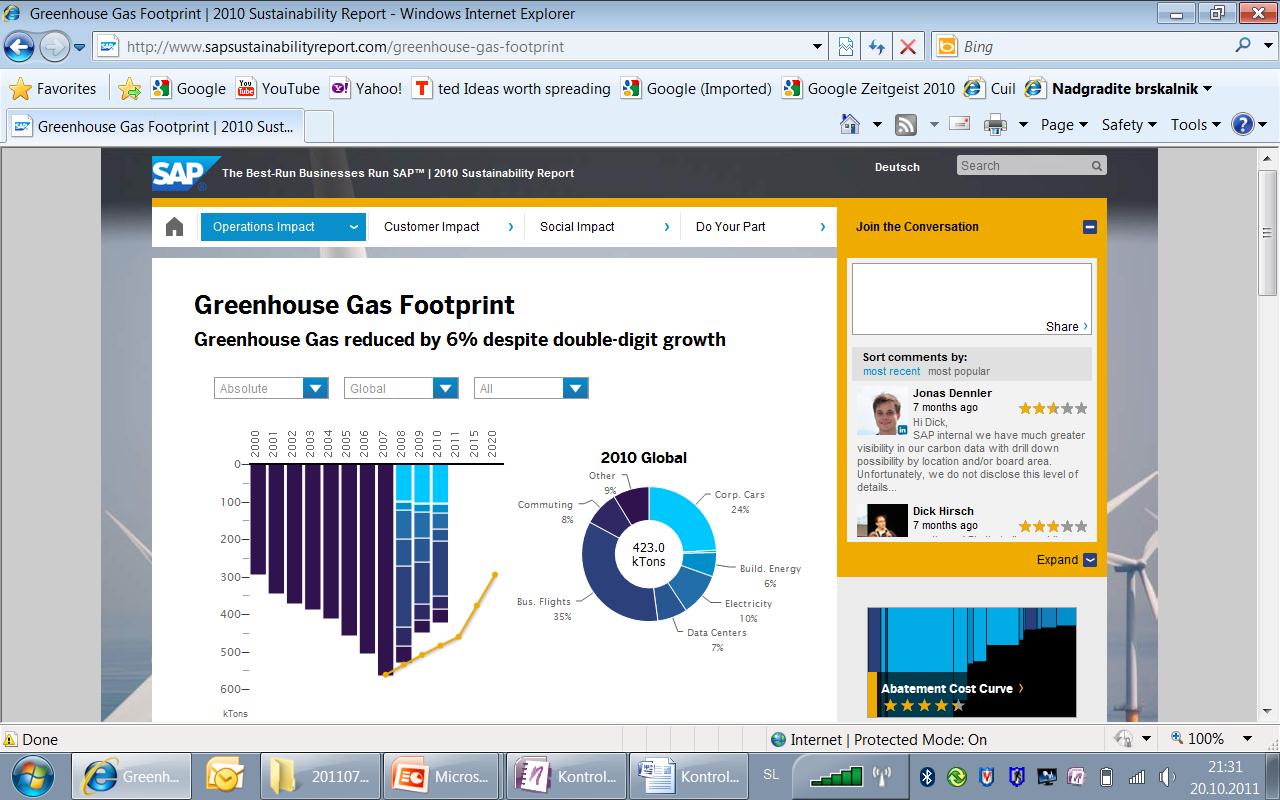Click the red Stop loading icon
1280x800 pixels.
click(907, 46)
